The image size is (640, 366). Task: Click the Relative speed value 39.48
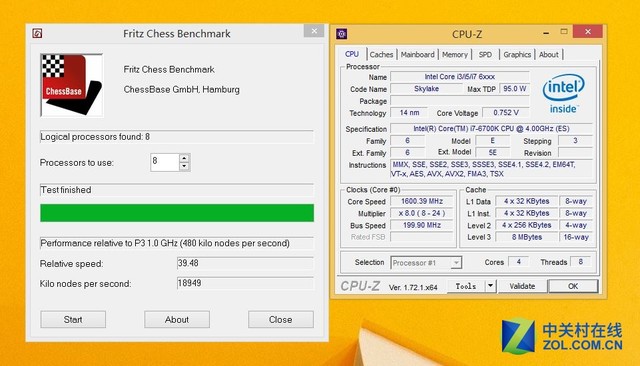[245, 263]
